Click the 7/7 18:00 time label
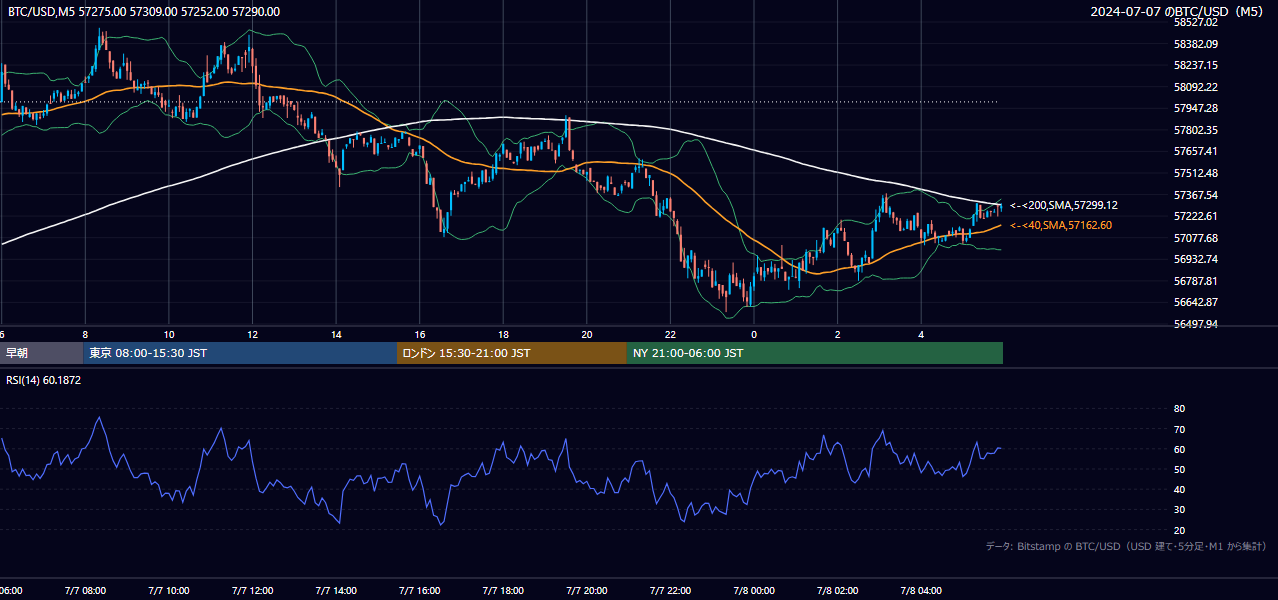The width and height of the screenshot is (1278, 600). (504, 591)
